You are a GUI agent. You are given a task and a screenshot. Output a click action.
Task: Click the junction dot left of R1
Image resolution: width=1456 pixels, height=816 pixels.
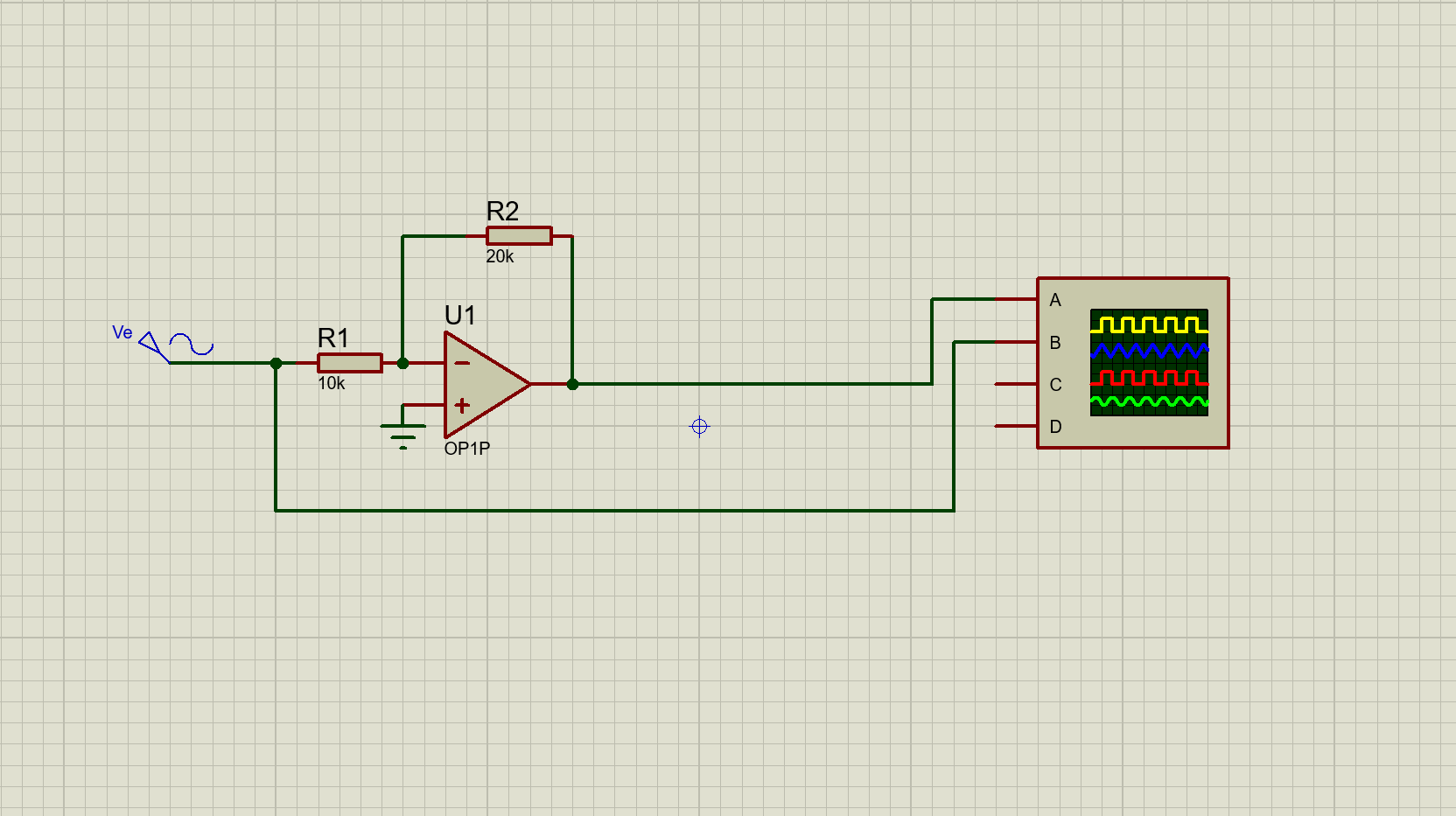pyautogui.click(x=276, y=362)
